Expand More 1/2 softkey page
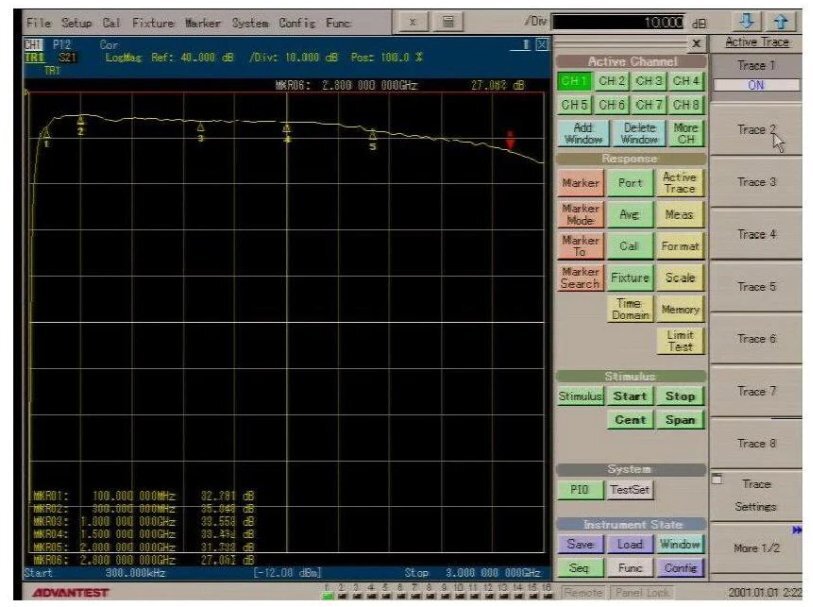The image size is (813, 607). (756, 548)
